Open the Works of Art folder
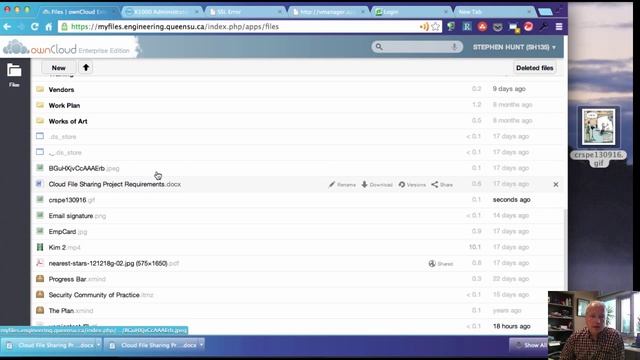The height and width of the screenshot is (360, 640). 68,121
